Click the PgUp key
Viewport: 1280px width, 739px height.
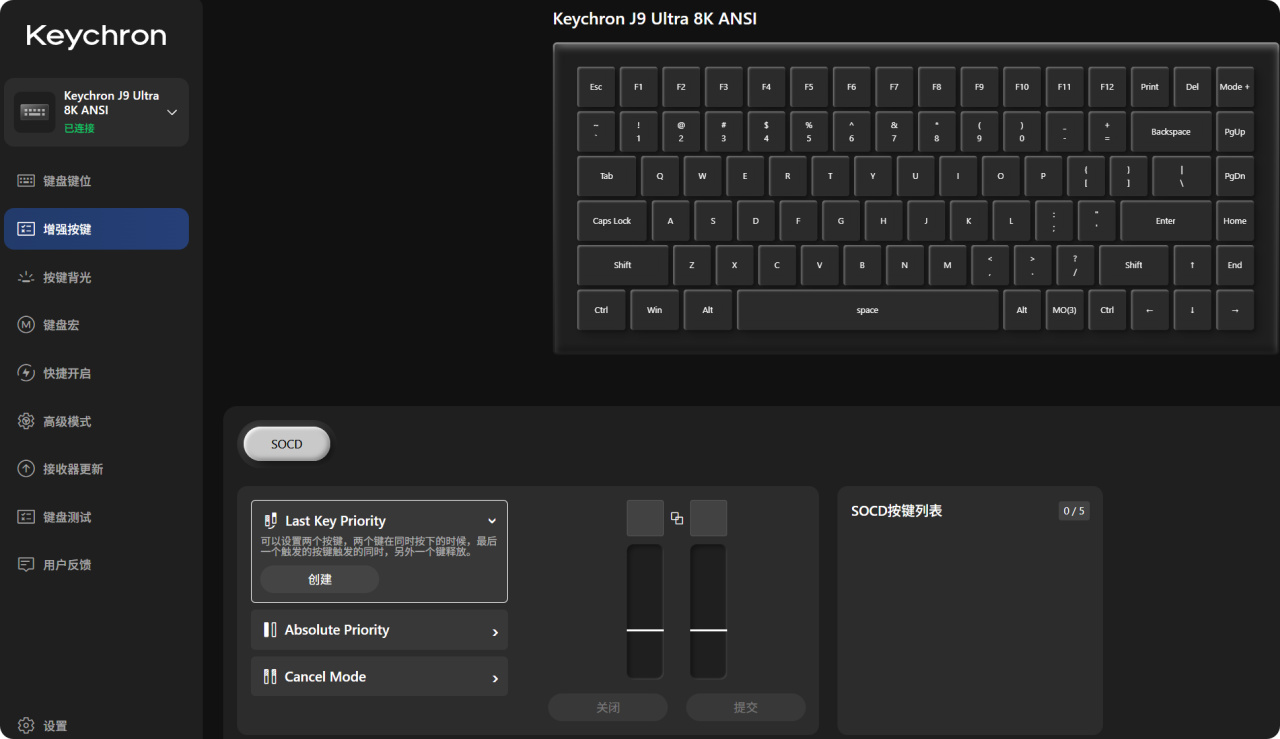(1235, 132)
